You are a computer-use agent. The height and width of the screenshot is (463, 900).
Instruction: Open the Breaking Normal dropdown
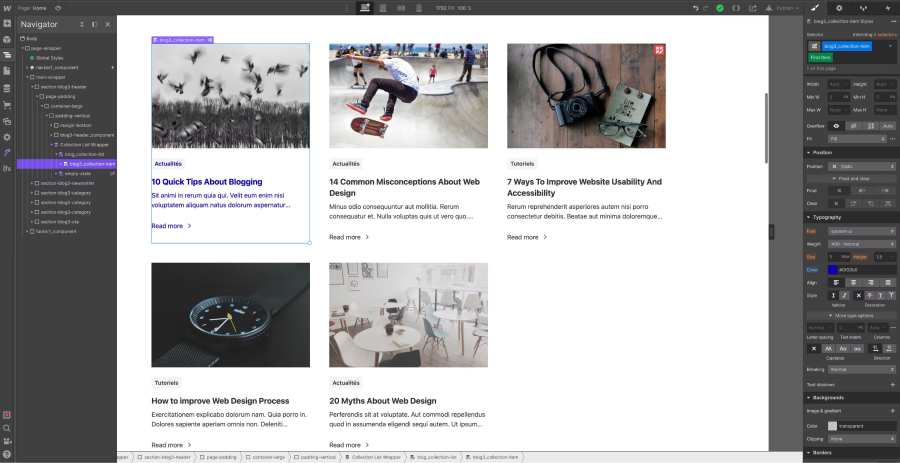(x=862, y=369)
